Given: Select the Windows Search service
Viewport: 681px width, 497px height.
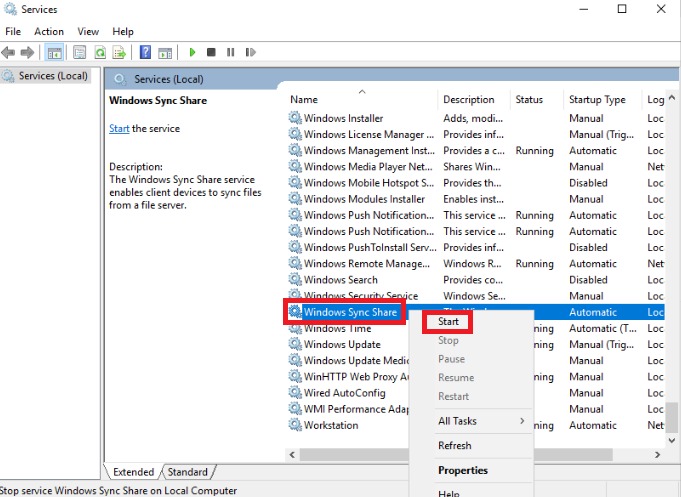Looking at the screenshot, I should coord(340,280).
